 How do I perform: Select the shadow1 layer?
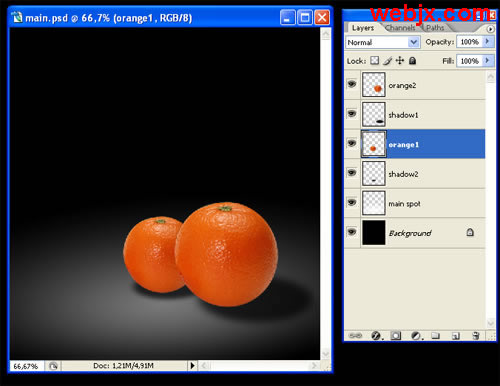[x=415, y=114]
